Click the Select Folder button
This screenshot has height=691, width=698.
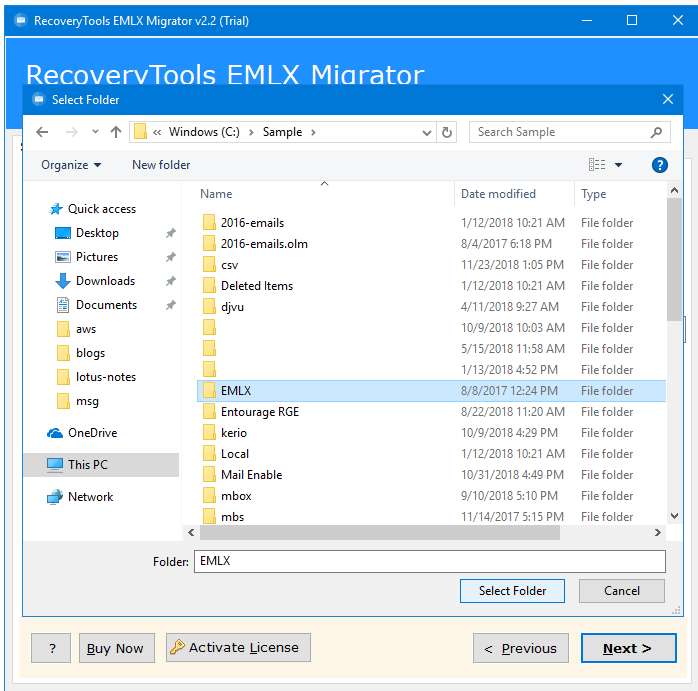(x=512, y=591)
